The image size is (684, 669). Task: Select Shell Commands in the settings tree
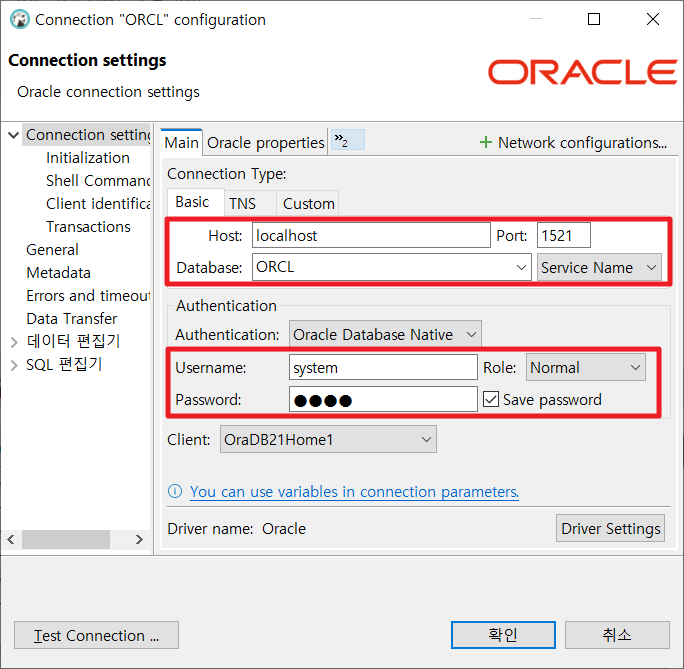click(98, 181)
